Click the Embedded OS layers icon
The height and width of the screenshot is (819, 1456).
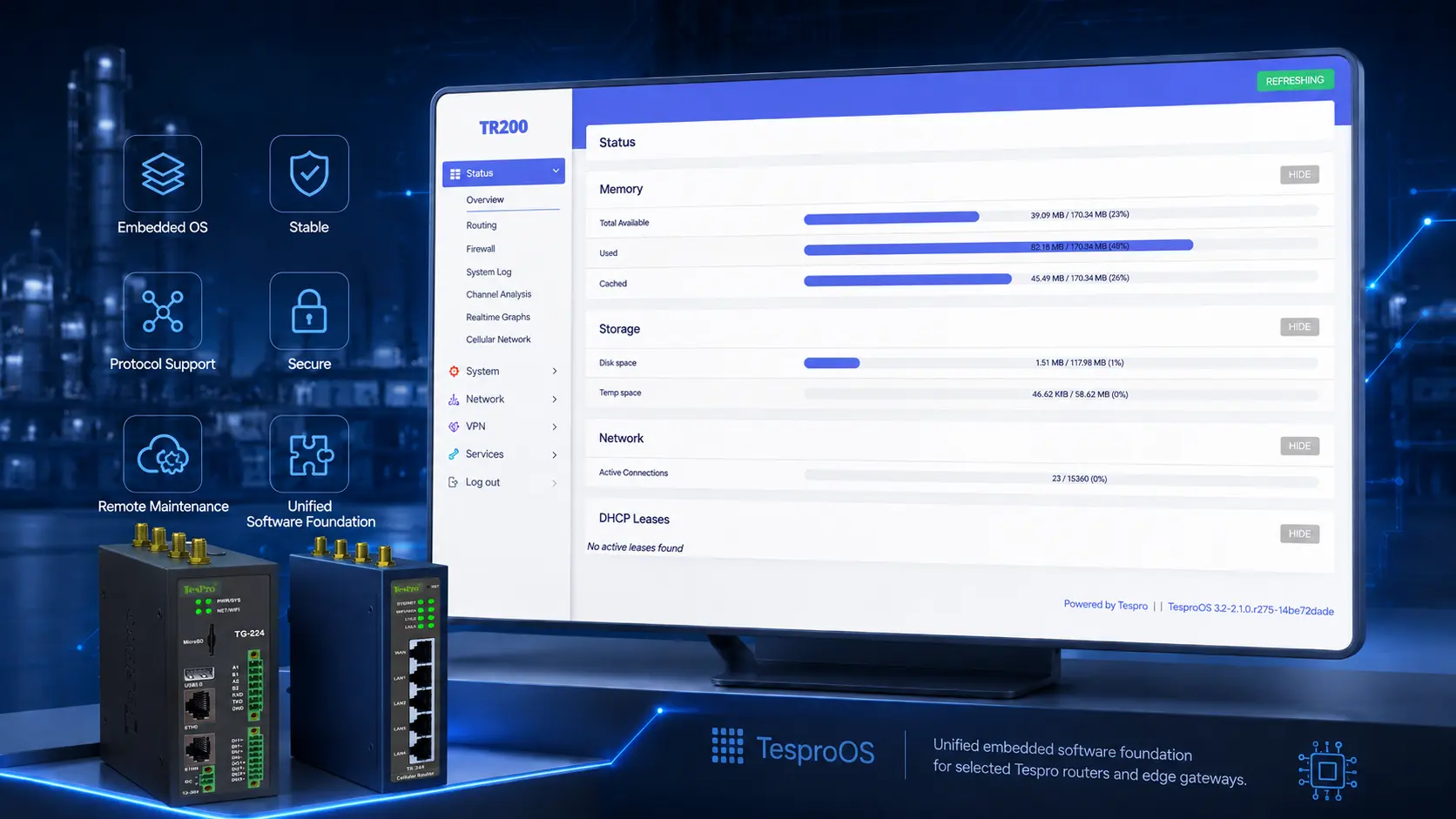point(163,173)
